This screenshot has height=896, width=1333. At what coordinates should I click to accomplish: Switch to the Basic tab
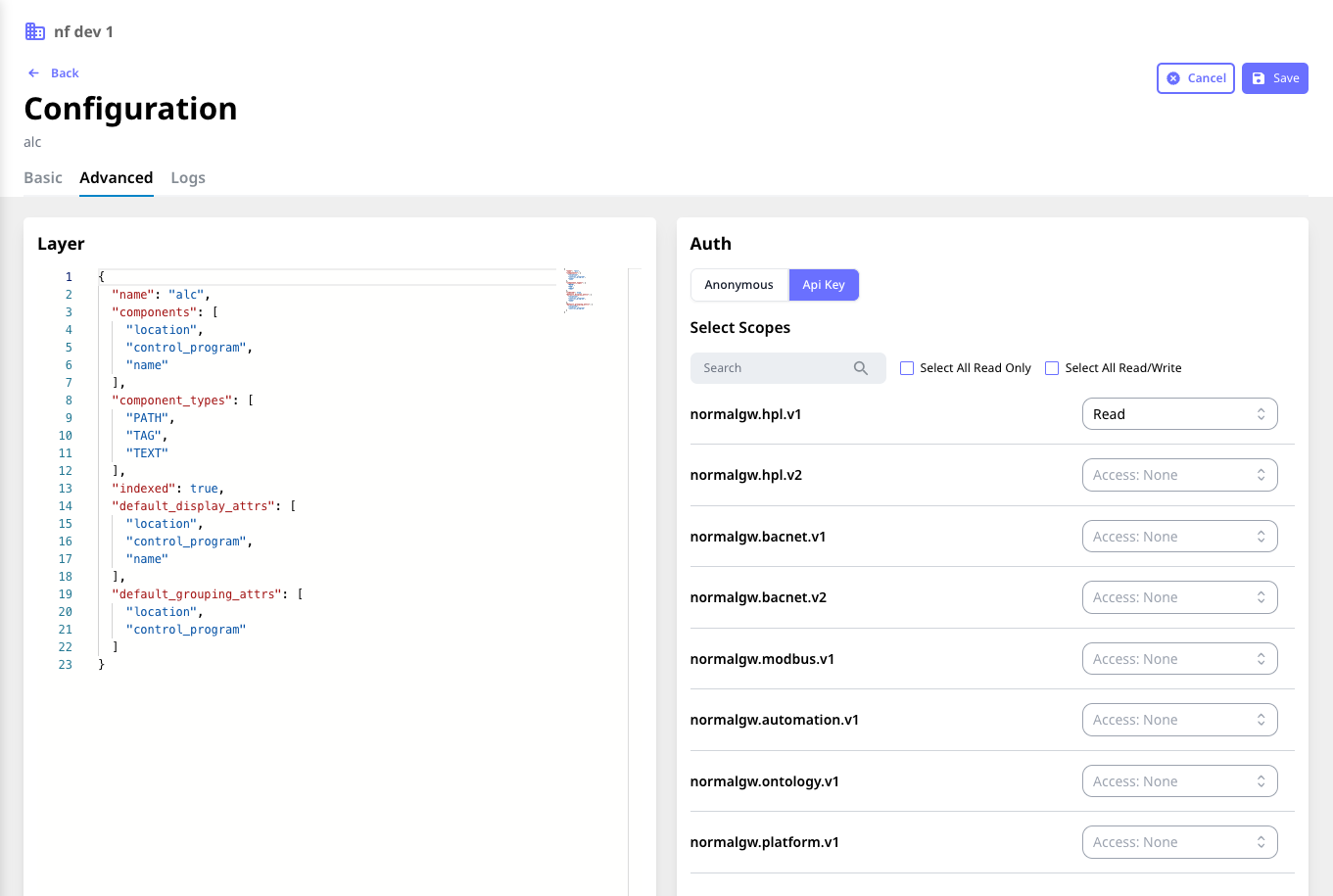[x=43, y=177]
